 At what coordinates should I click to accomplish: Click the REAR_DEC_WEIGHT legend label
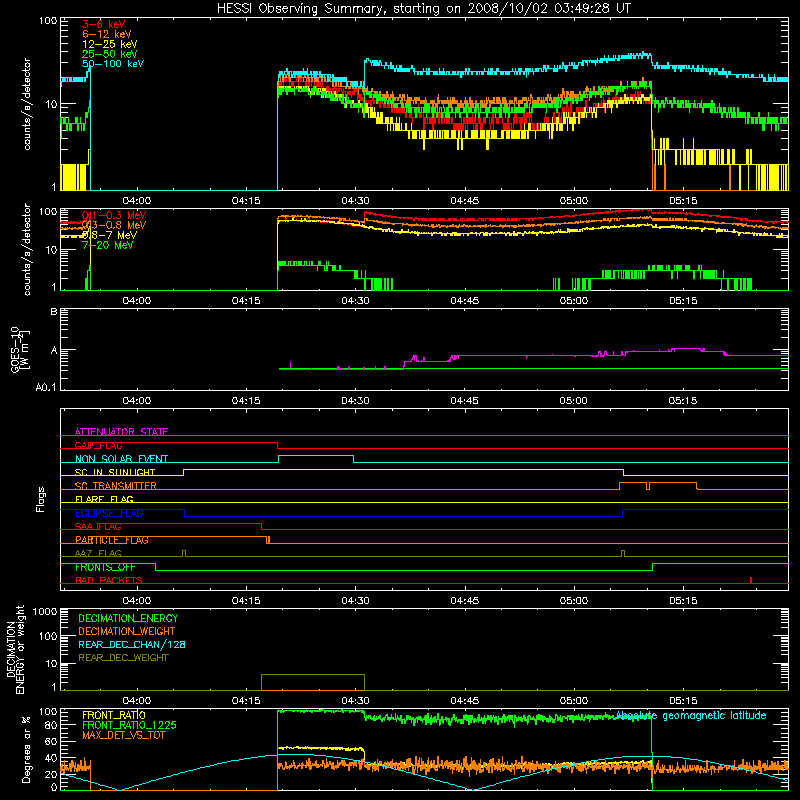[x=123, y=658]
